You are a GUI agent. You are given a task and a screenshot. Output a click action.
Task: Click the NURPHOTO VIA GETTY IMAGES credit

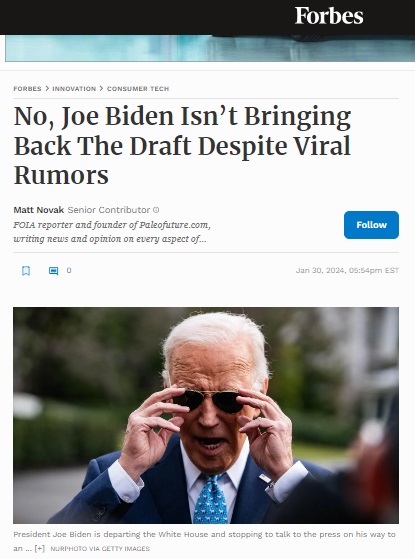click(x=100, y=549)
